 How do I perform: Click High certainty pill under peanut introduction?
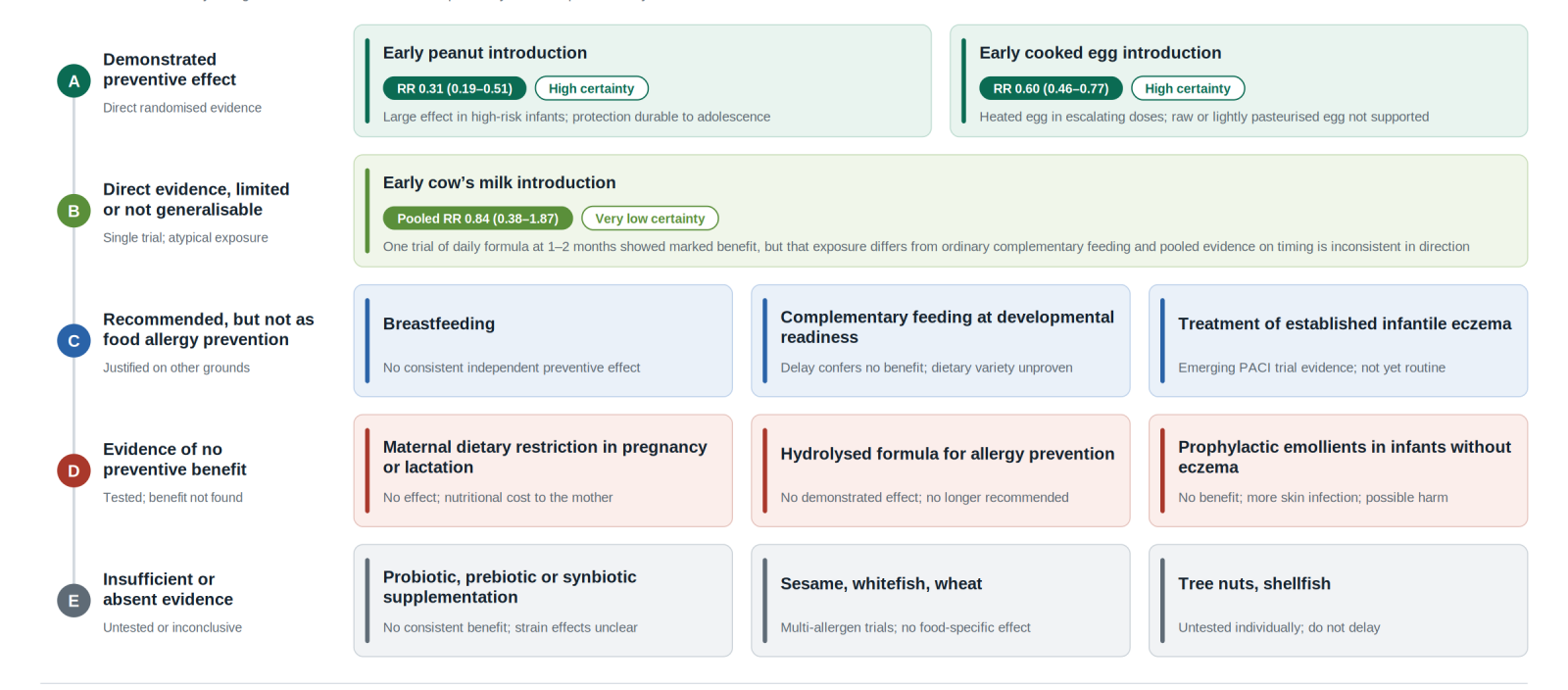point(591,88)
